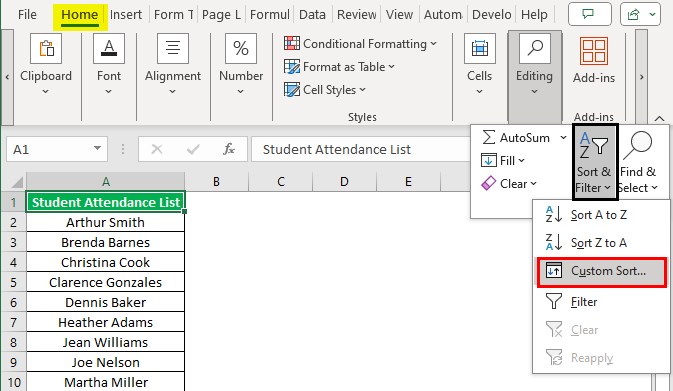Click the Fill down-arrow icon
The width and height of the screenshot is (673, 391).
pyautogui.click(x=488, y=161)
